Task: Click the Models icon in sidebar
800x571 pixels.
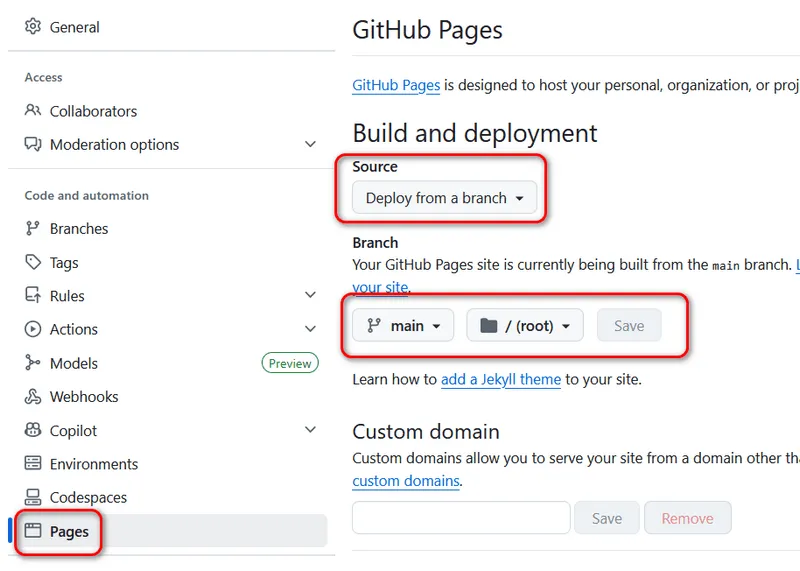Action: point(33,363)
